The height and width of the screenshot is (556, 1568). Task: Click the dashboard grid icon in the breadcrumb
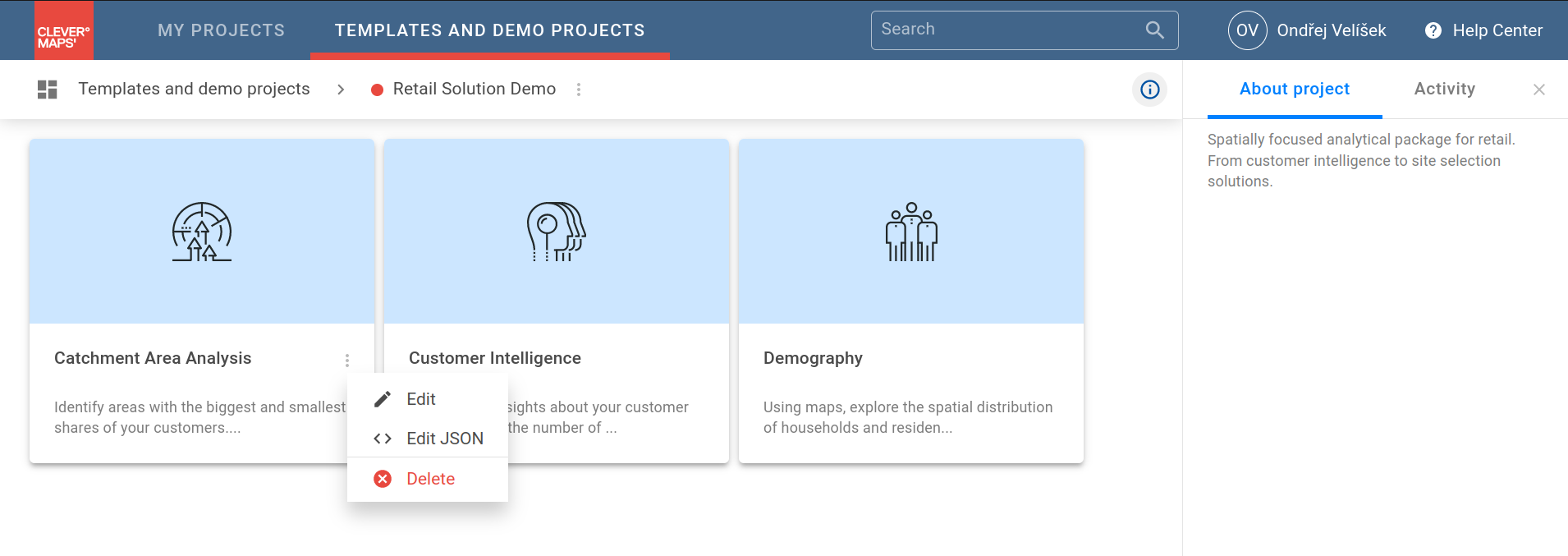click(48, 90)
